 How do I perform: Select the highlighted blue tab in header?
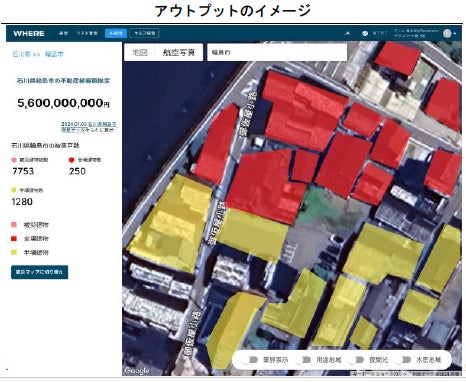[x=116, y=33]
